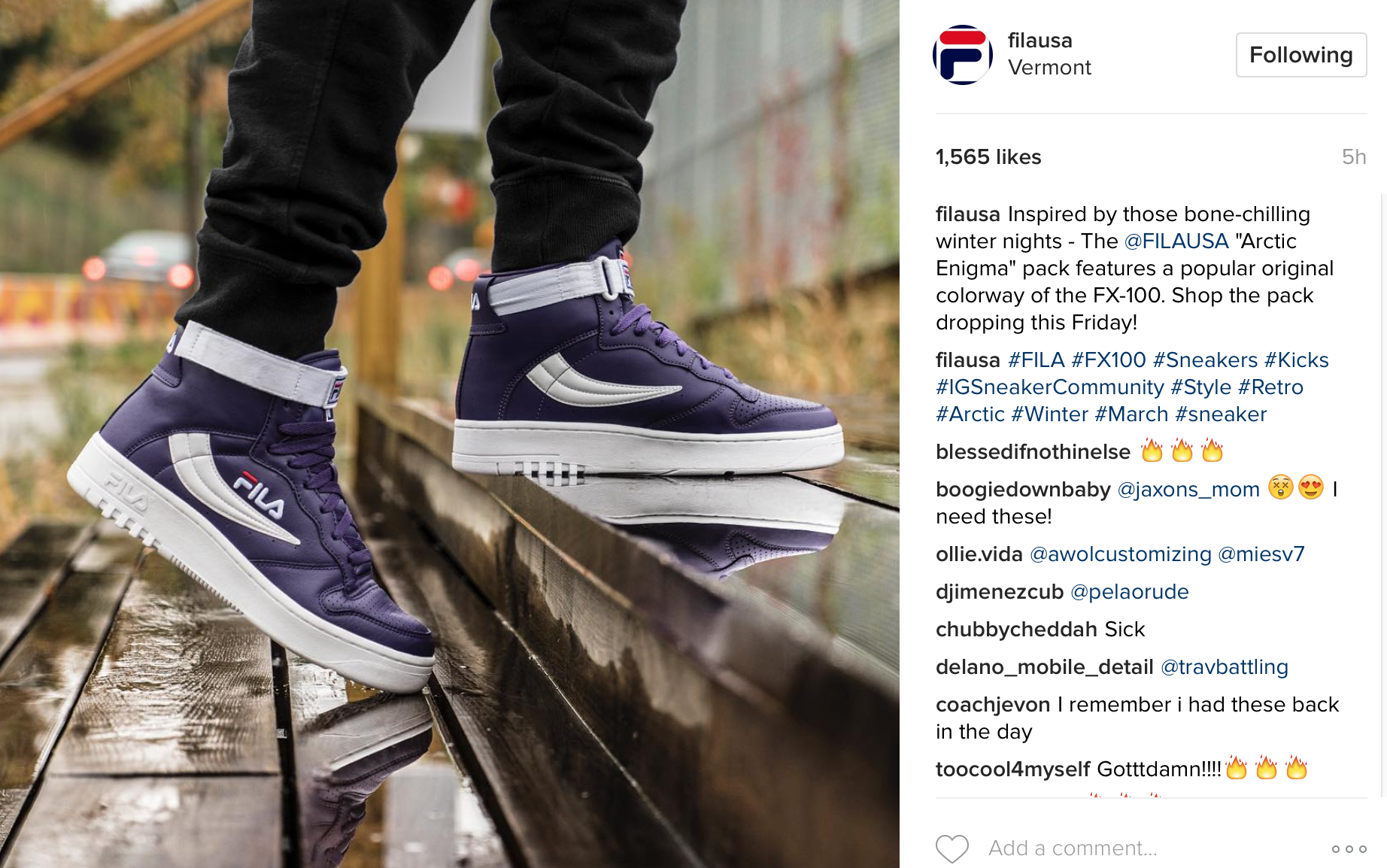Open the @jaxons_mom mention
Screen dimensions: 1387x868
[1188, 490]
